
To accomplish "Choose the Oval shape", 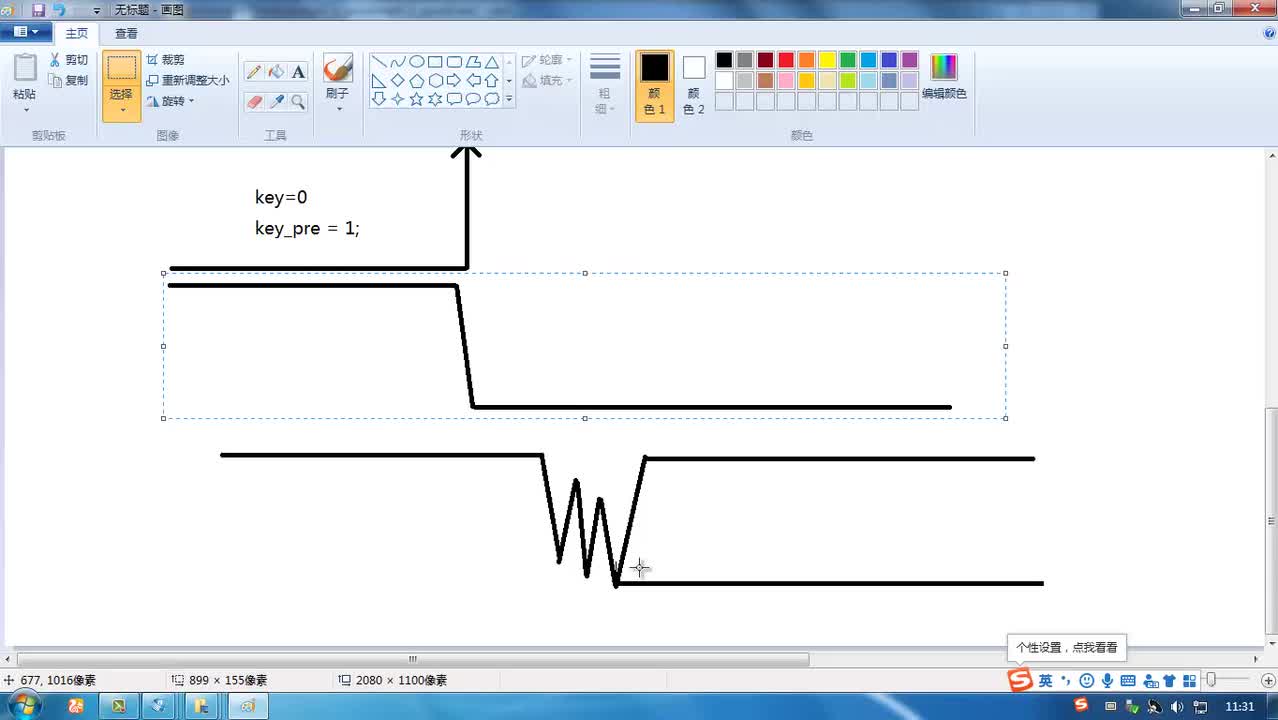I will pos(416,62).
